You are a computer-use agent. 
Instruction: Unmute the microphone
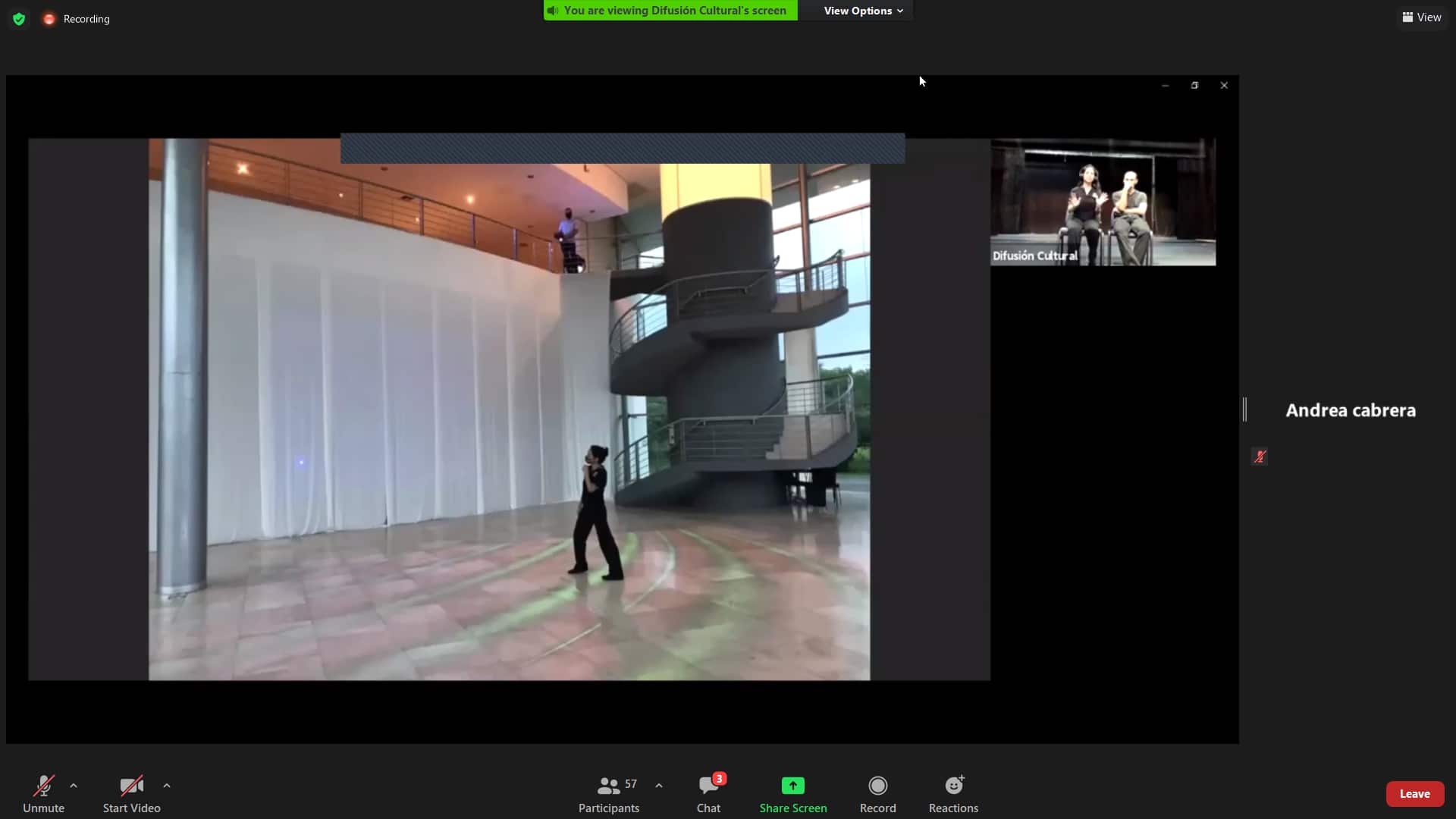[43, 793]
